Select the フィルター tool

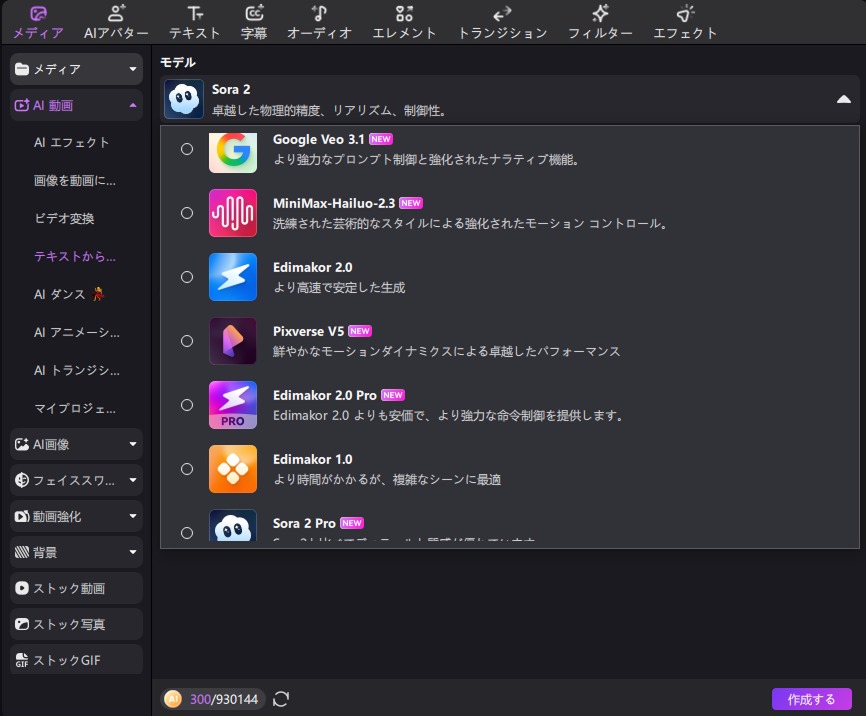pos(600,22)
